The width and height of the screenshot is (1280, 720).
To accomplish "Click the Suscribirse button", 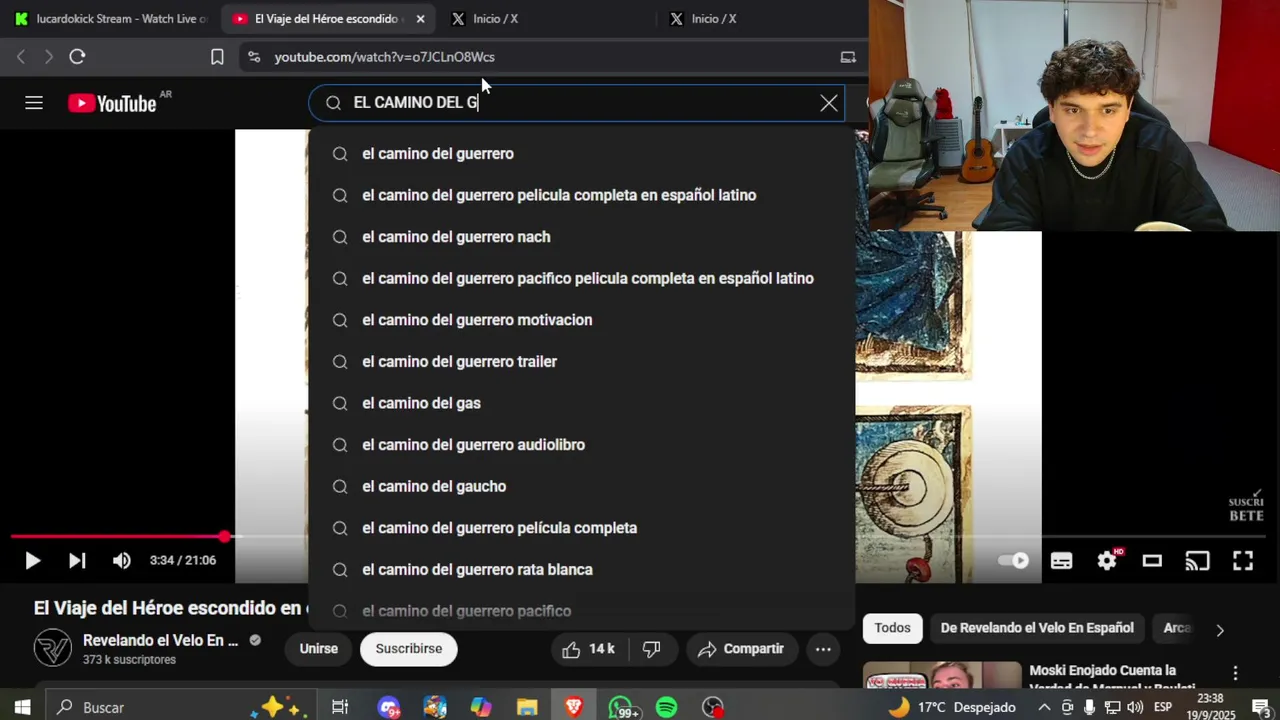I will click(x=408, y=649).
